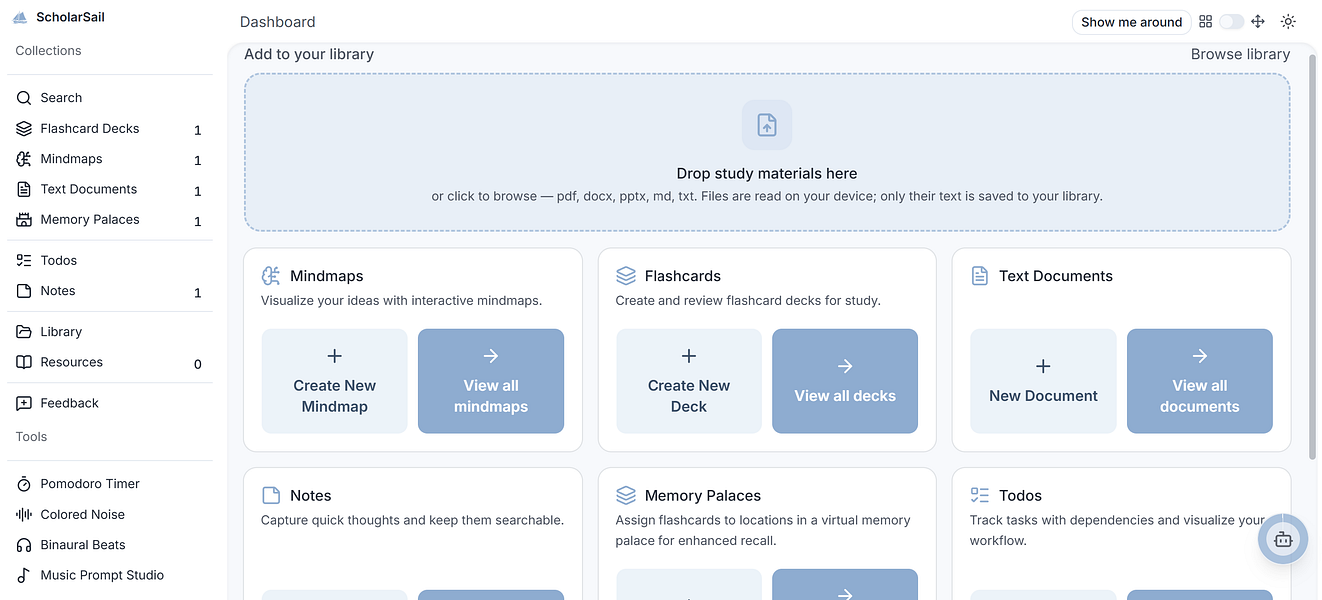Click the Todos card title
Viewport: 1322px width, 600px height.
pyautogui.click(x=1020, y=496)
